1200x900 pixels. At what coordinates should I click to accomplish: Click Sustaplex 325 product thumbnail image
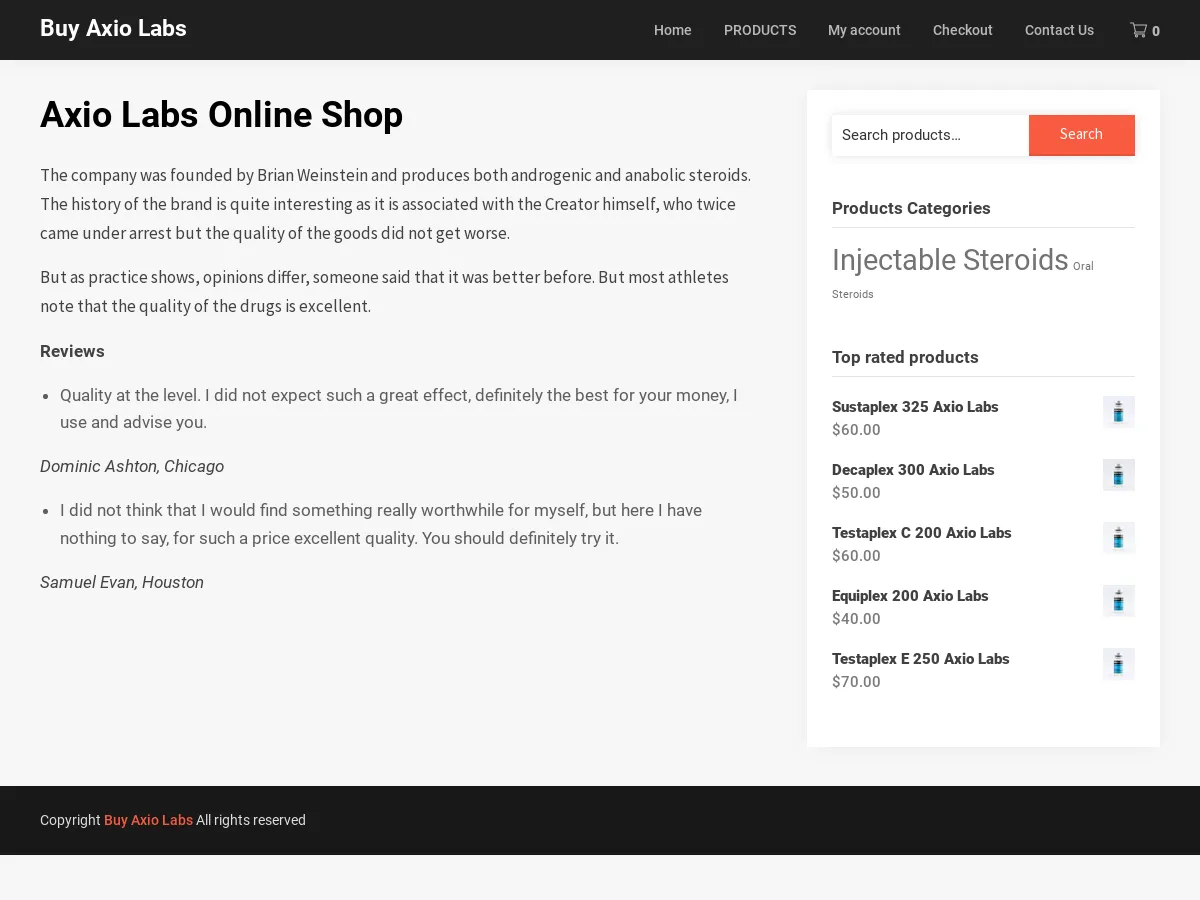(x=1118, y=412)
